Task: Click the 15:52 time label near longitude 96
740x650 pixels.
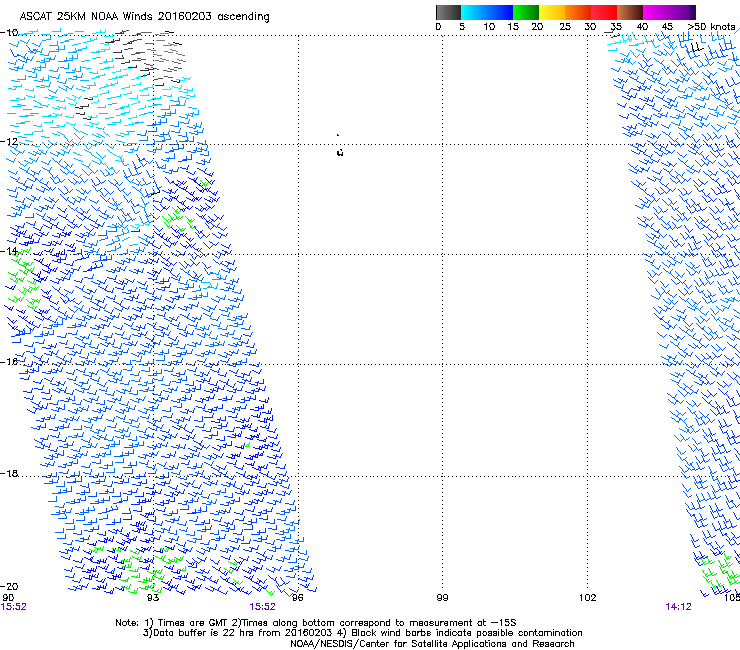Action: tap(262, 607)
